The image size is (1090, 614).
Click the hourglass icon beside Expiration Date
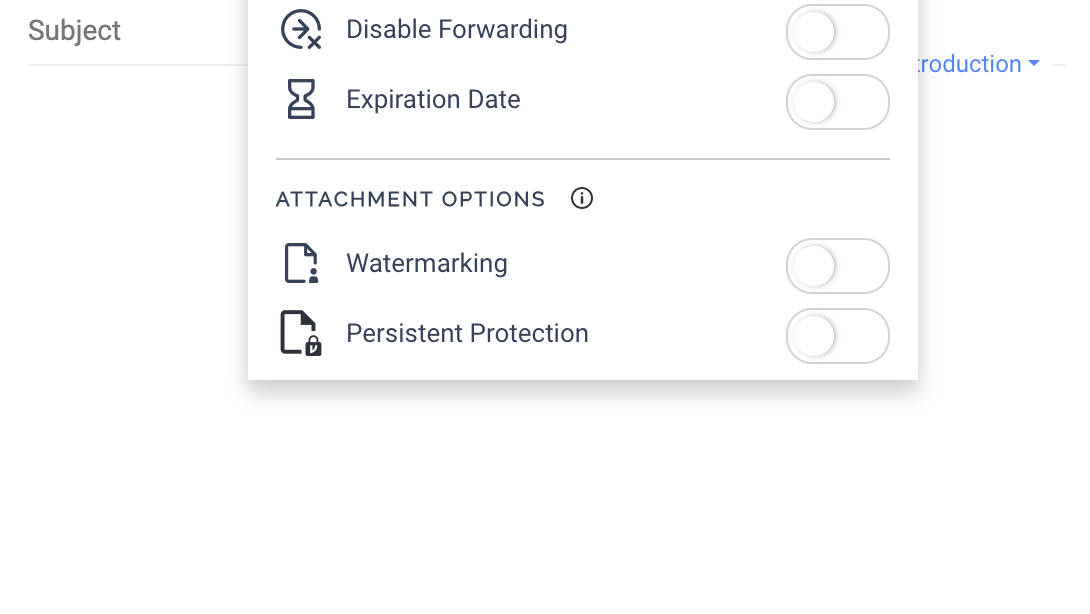point(301,99)
